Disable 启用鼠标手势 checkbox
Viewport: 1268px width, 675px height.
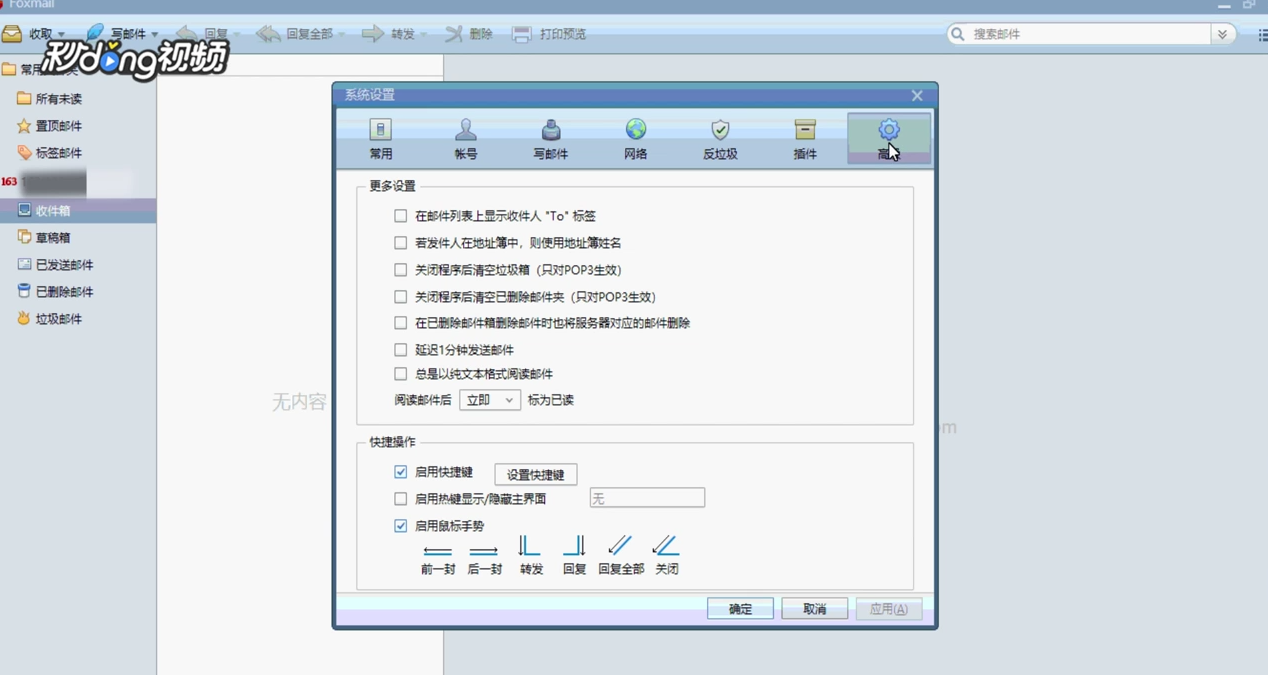pos(400,525)
